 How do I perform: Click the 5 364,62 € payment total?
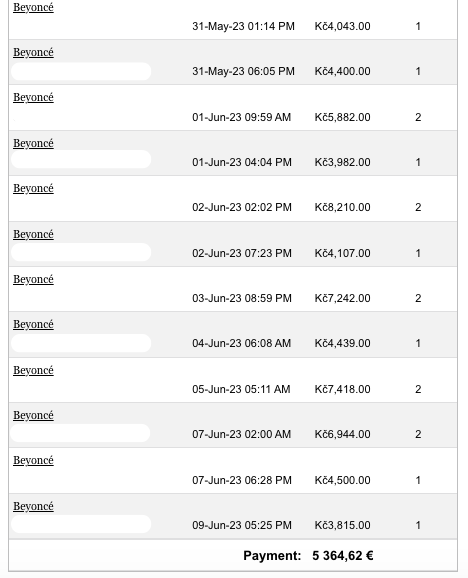pyautogui.click(x=343, y=556)
